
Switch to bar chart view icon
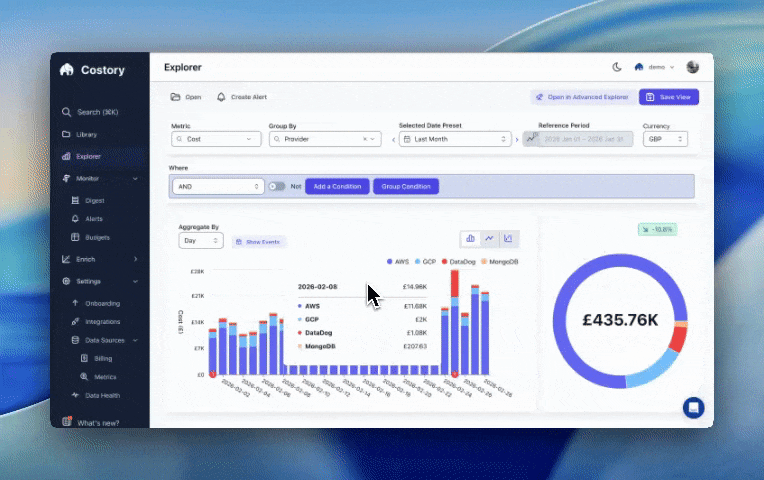pyautogui.click(x=470, y=238)
